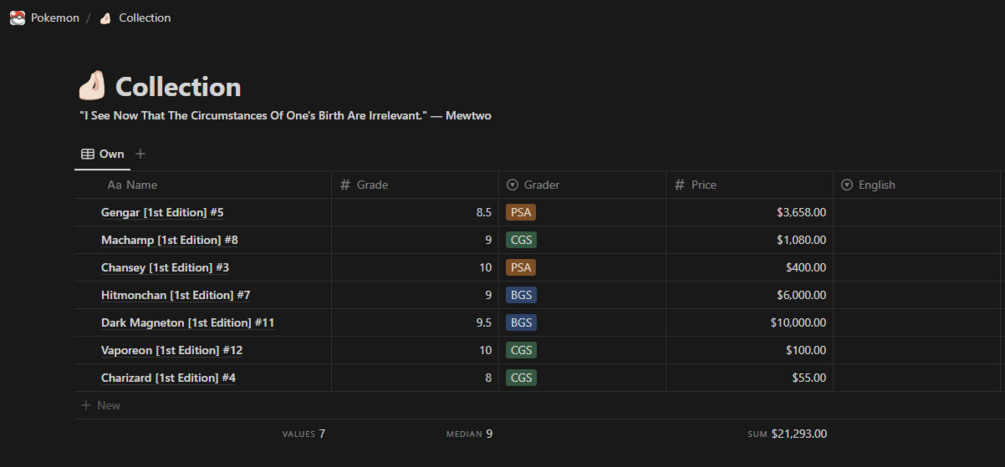Add a new row with + New
Image resolution: width=1005 pixels, height=467 pixels.
pos(101,405)
